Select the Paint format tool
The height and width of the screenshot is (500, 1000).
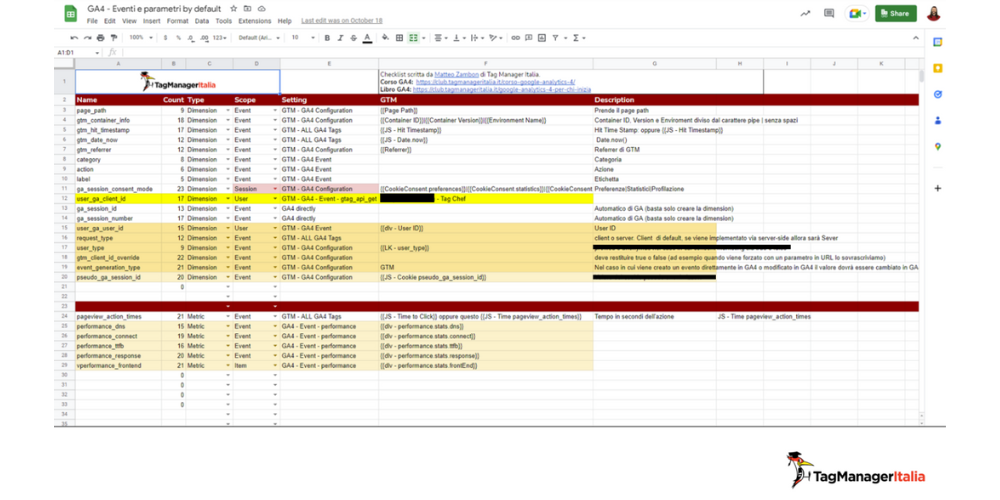pos(113,38)
